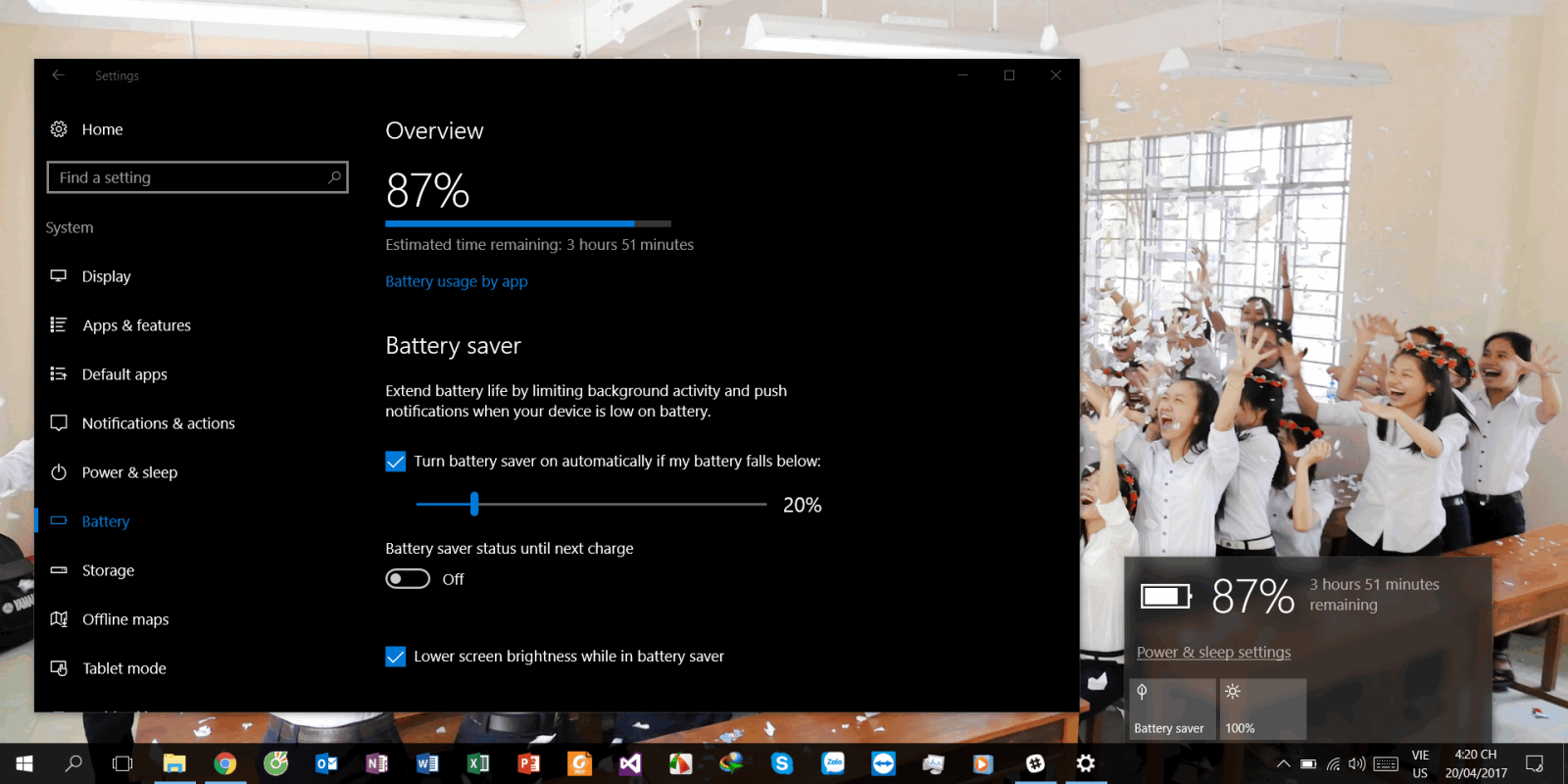Click the Settings back arrow
The width and height of the screenshot is (1568, 784).
coord(59,75)
